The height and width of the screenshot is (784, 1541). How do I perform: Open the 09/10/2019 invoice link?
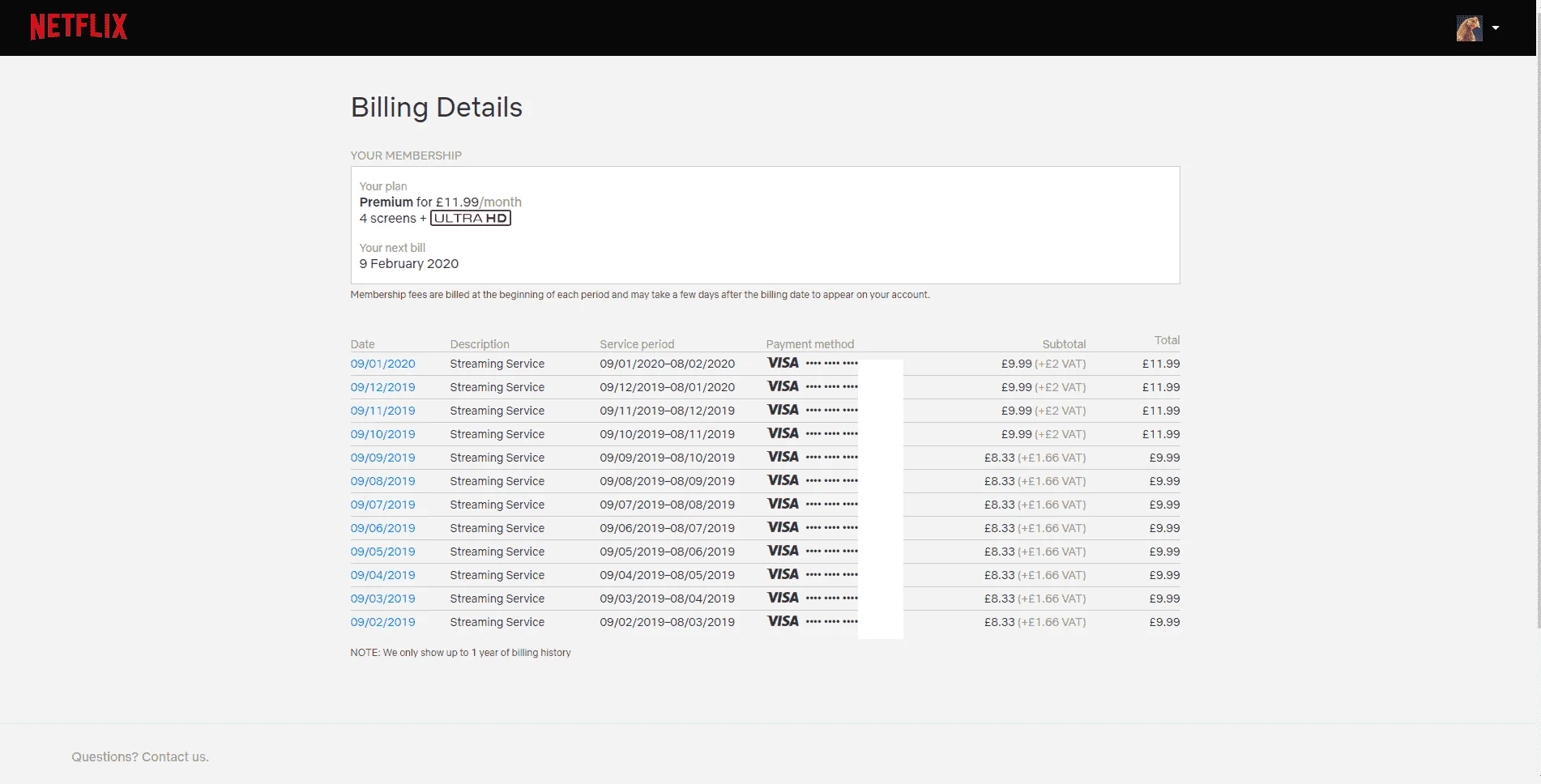point(382,434)
